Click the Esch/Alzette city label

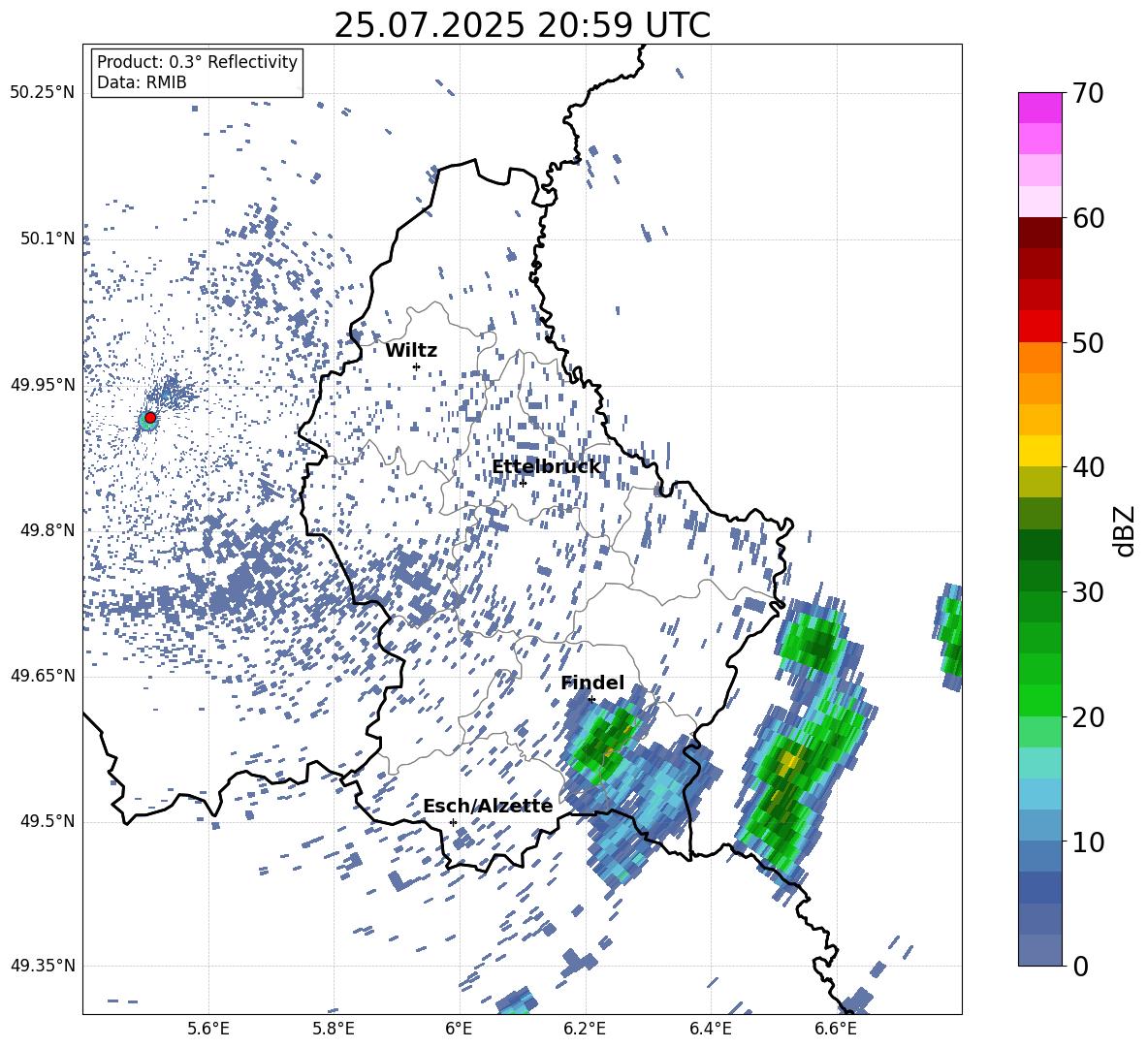pyautogui.click(x=488, y=806)
